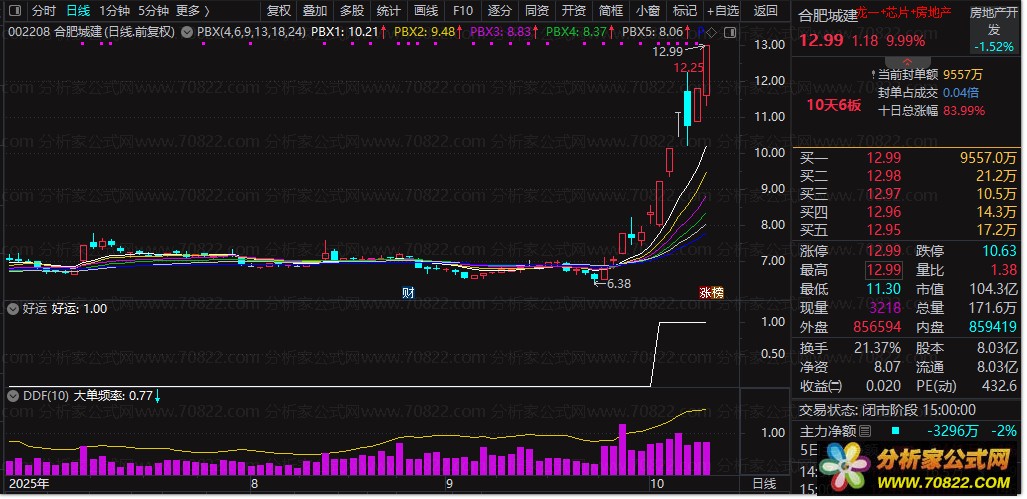1027x499 pixels.
Task: Click the 财 marker on the chart
Action: tap(409, 292)
